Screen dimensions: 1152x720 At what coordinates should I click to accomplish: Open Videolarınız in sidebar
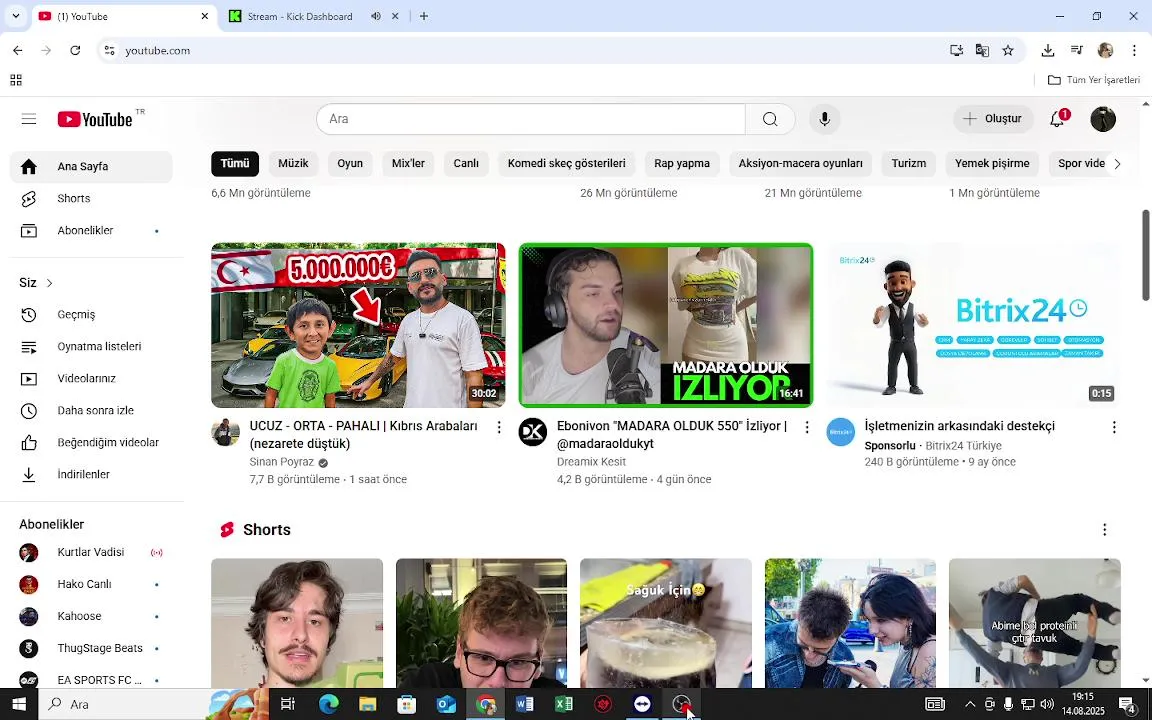tap(91, 378)
